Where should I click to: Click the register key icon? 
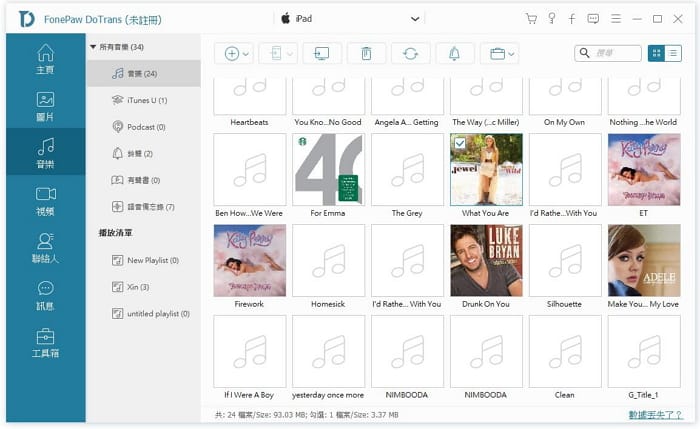[x=552, y=19]
